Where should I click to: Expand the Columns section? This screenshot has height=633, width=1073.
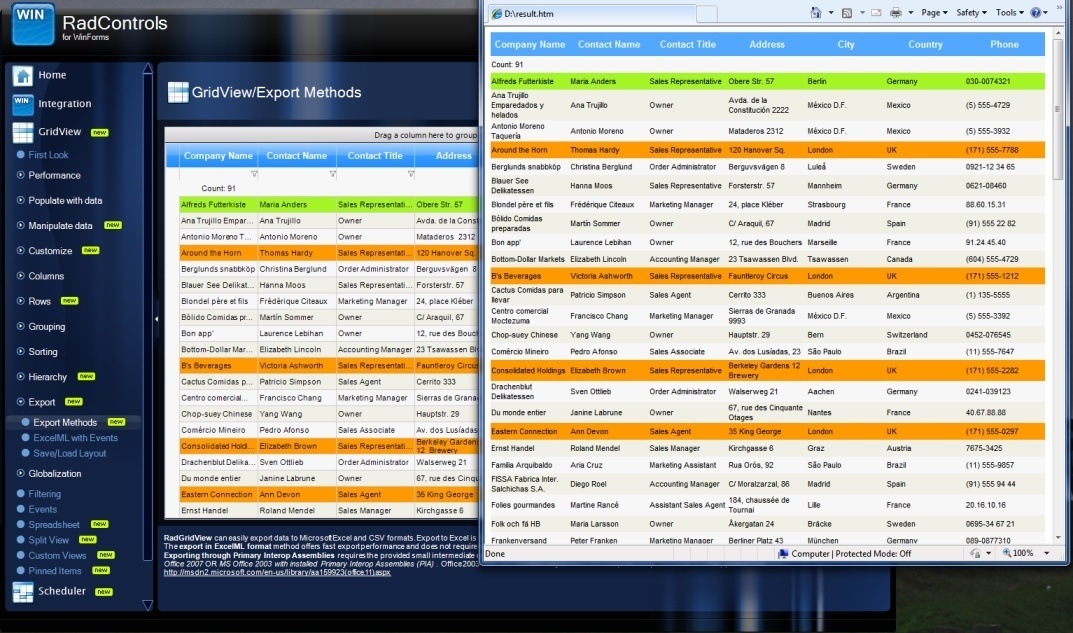pyautogui.click(x=21, y=276)
